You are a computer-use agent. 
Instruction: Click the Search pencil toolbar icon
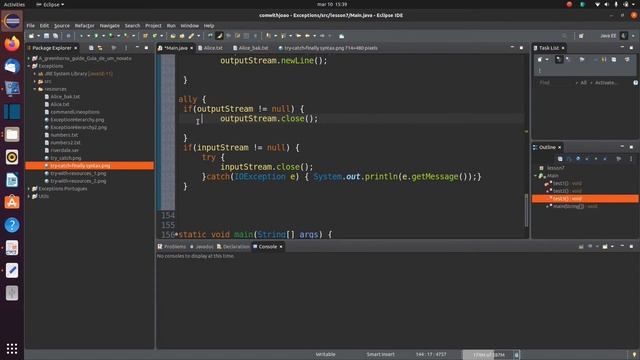coord(191,36)
